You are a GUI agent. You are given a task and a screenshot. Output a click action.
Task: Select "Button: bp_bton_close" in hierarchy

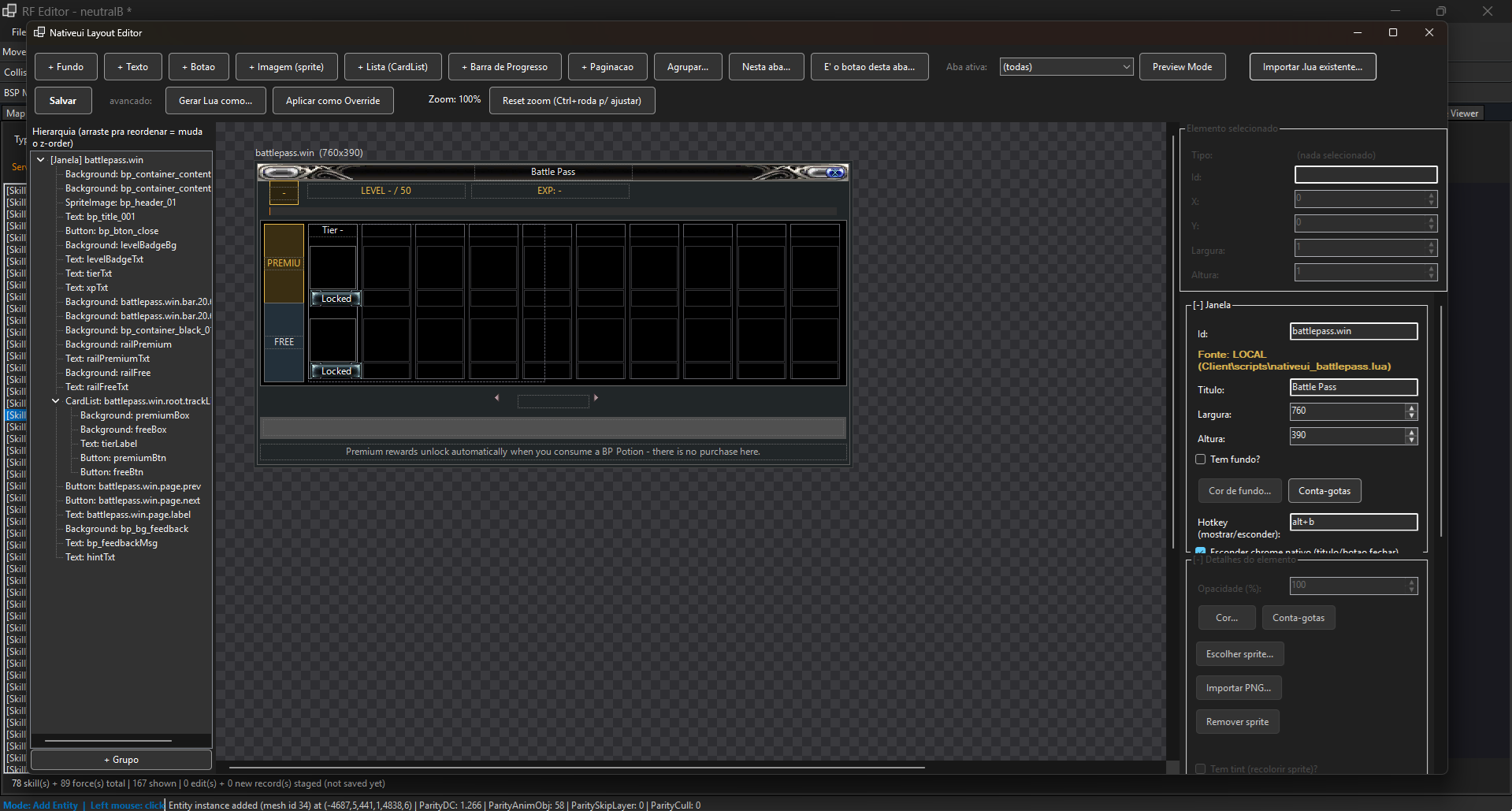[112, 231]
